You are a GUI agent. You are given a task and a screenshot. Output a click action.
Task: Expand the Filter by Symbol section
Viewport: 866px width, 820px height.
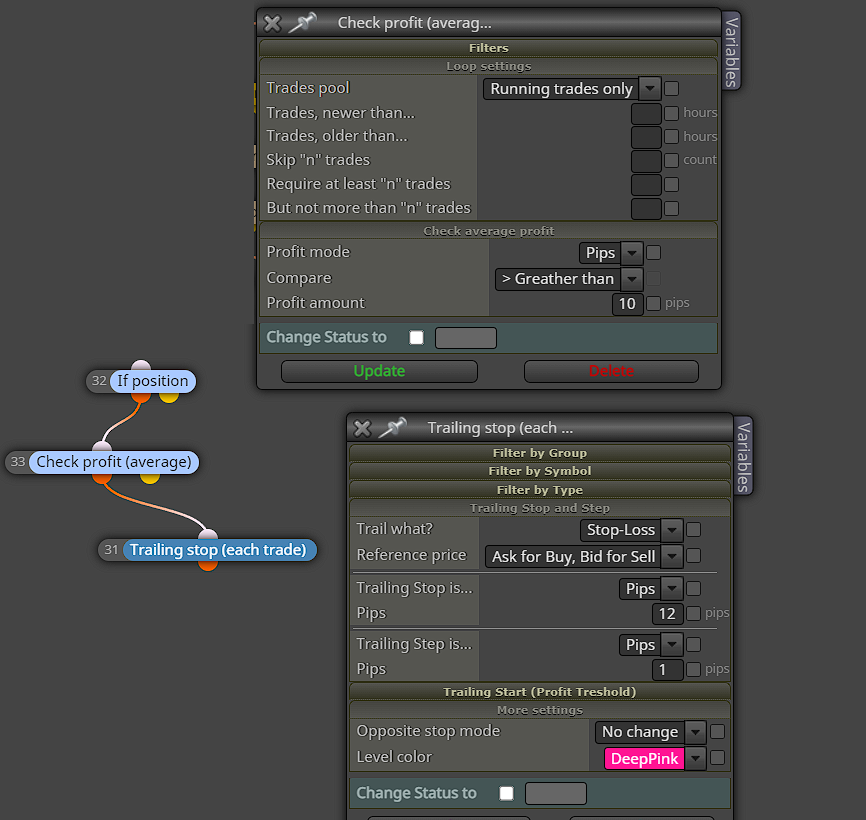(x=540, y=471)
